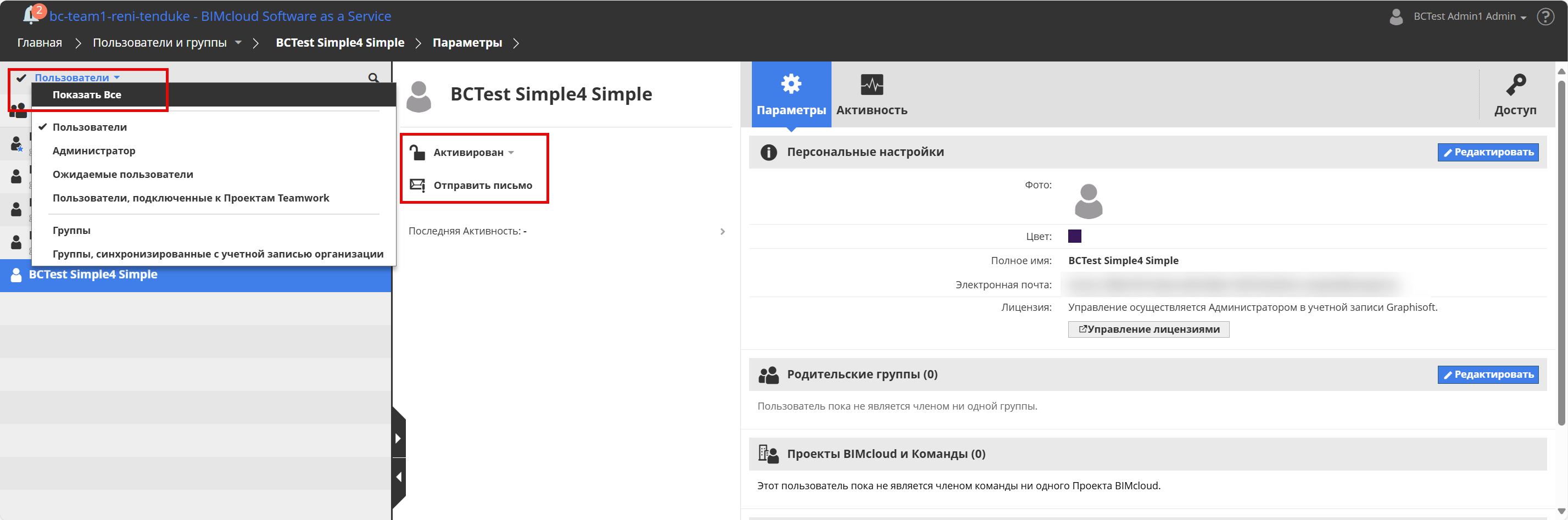The height and width of the screenshot is (520, 1568).
Task: Click the Проекты BIMcloud building icon
Action: point(768,454)
